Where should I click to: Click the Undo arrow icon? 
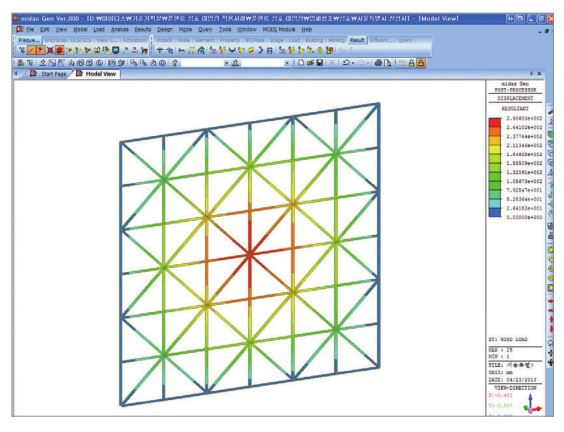pyautogui.click(x=346, y=63)
